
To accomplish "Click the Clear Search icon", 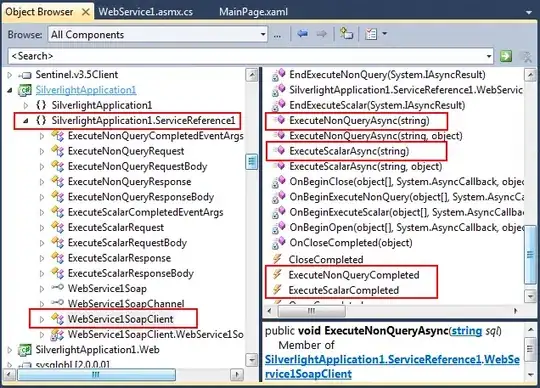I will 526,56.
